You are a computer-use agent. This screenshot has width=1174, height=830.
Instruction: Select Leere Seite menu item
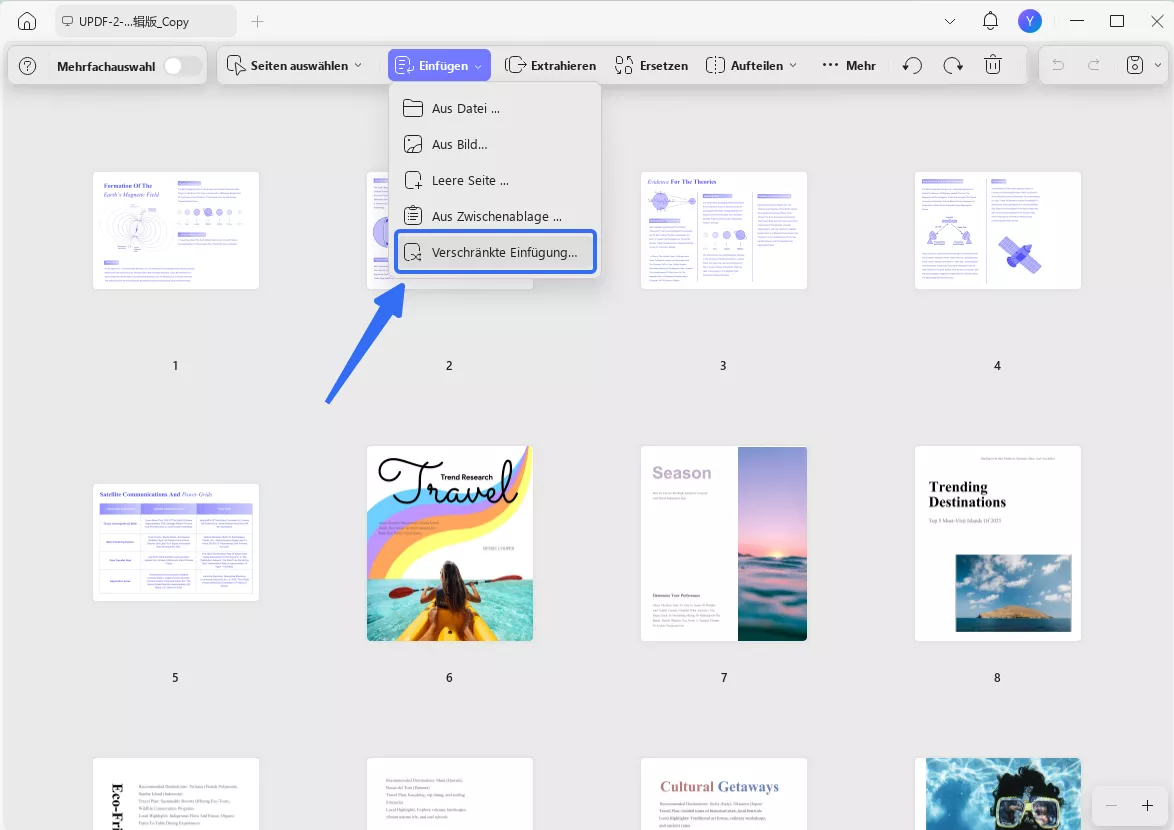[x=495, y=180]
